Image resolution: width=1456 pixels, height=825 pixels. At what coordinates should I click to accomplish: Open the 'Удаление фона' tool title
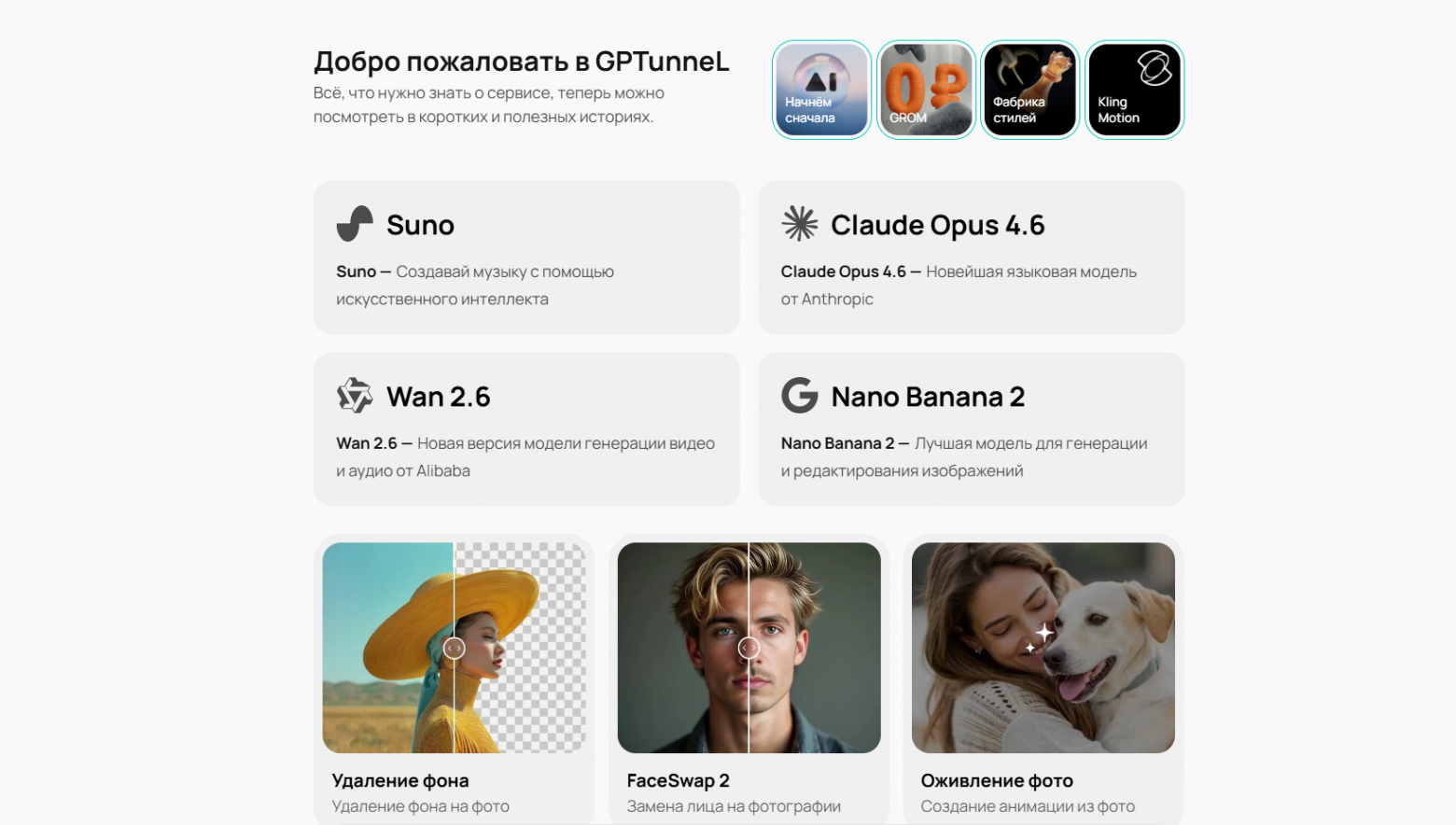coord(400,780)
